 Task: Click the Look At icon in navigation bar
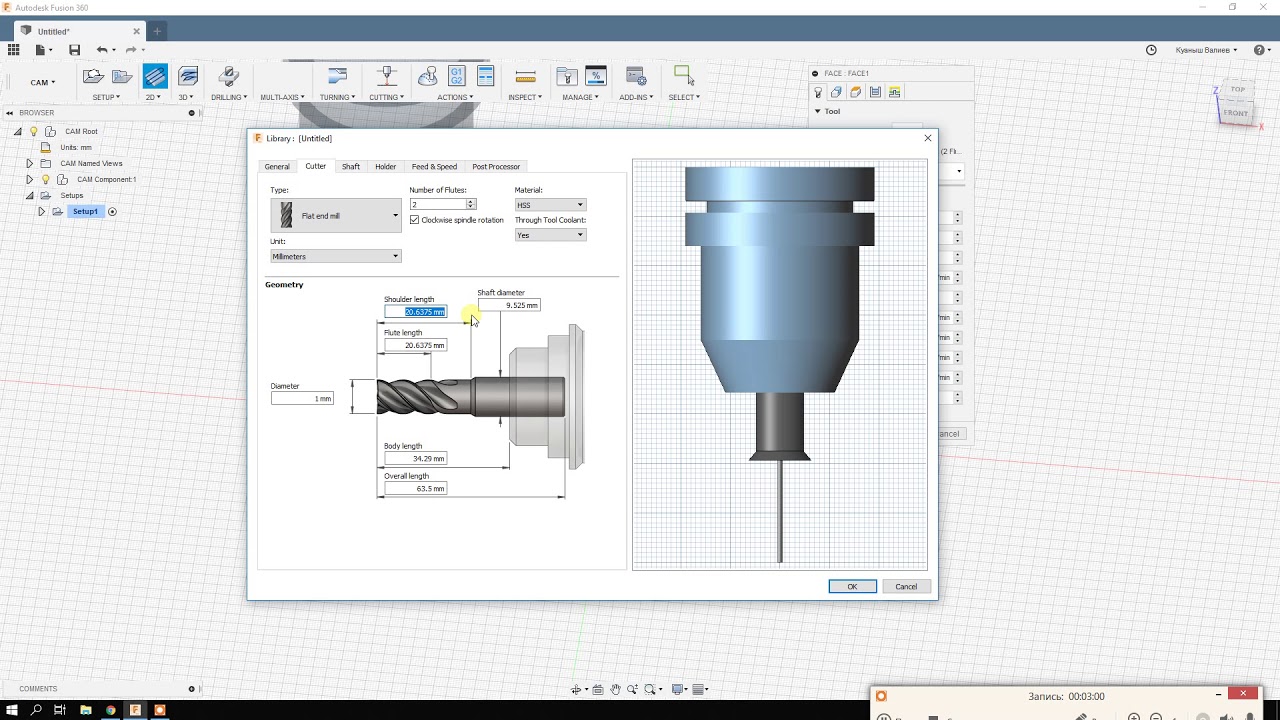coord(598,689)
